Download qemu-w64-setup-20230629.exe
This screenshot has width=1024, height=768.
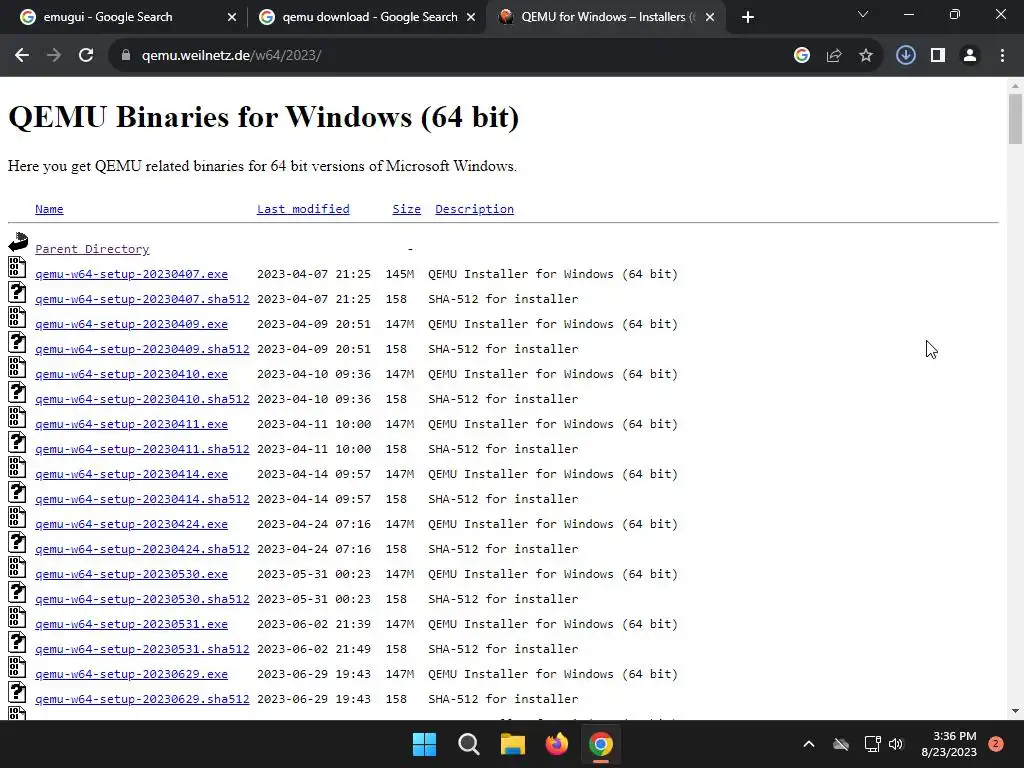coord(131,675)
